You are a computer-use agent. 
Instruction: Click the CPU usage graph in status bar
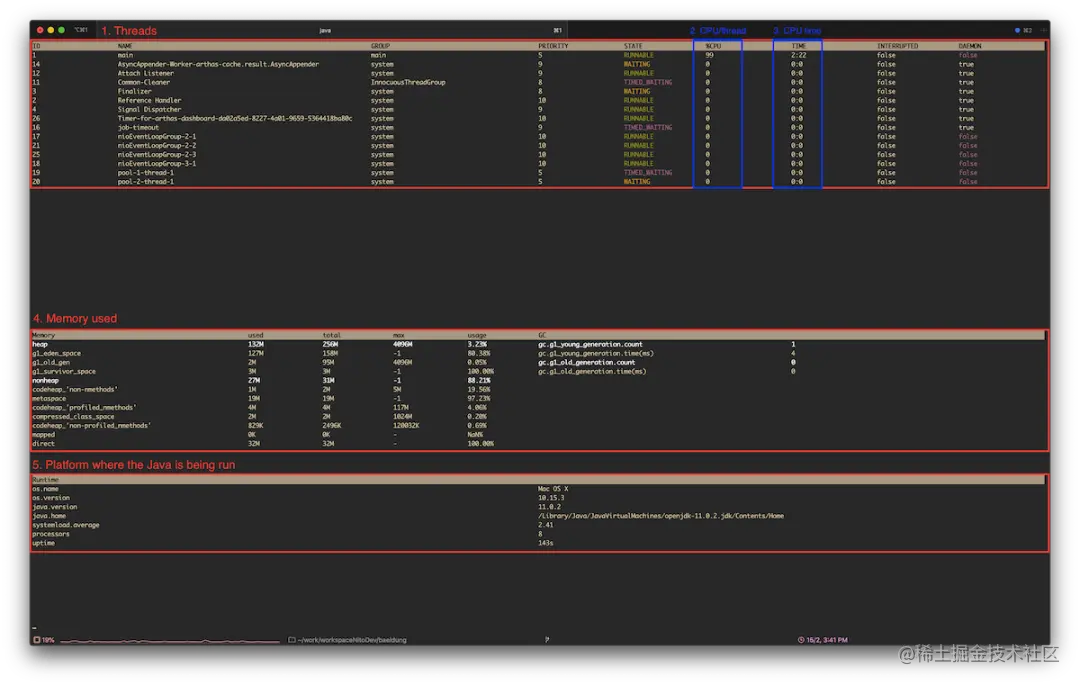click(169, 640)
